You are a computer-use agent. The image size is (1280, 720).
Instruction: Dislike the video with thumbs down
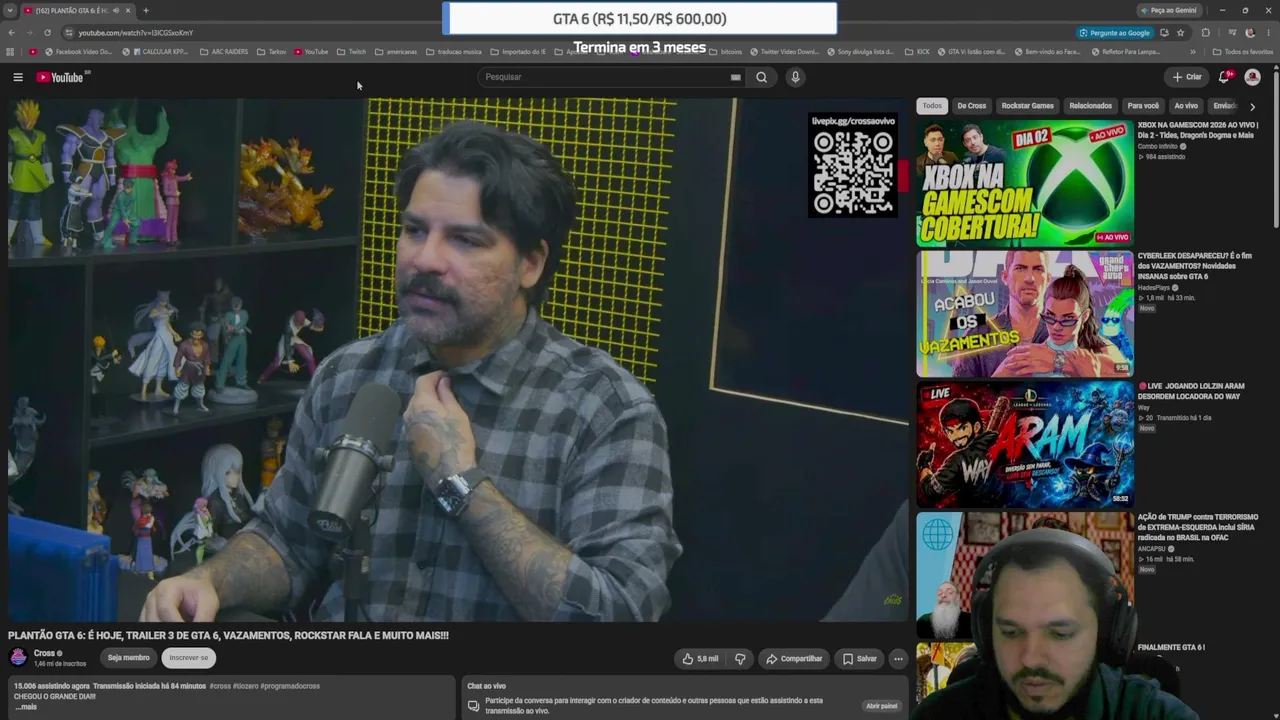click(740, 659)
